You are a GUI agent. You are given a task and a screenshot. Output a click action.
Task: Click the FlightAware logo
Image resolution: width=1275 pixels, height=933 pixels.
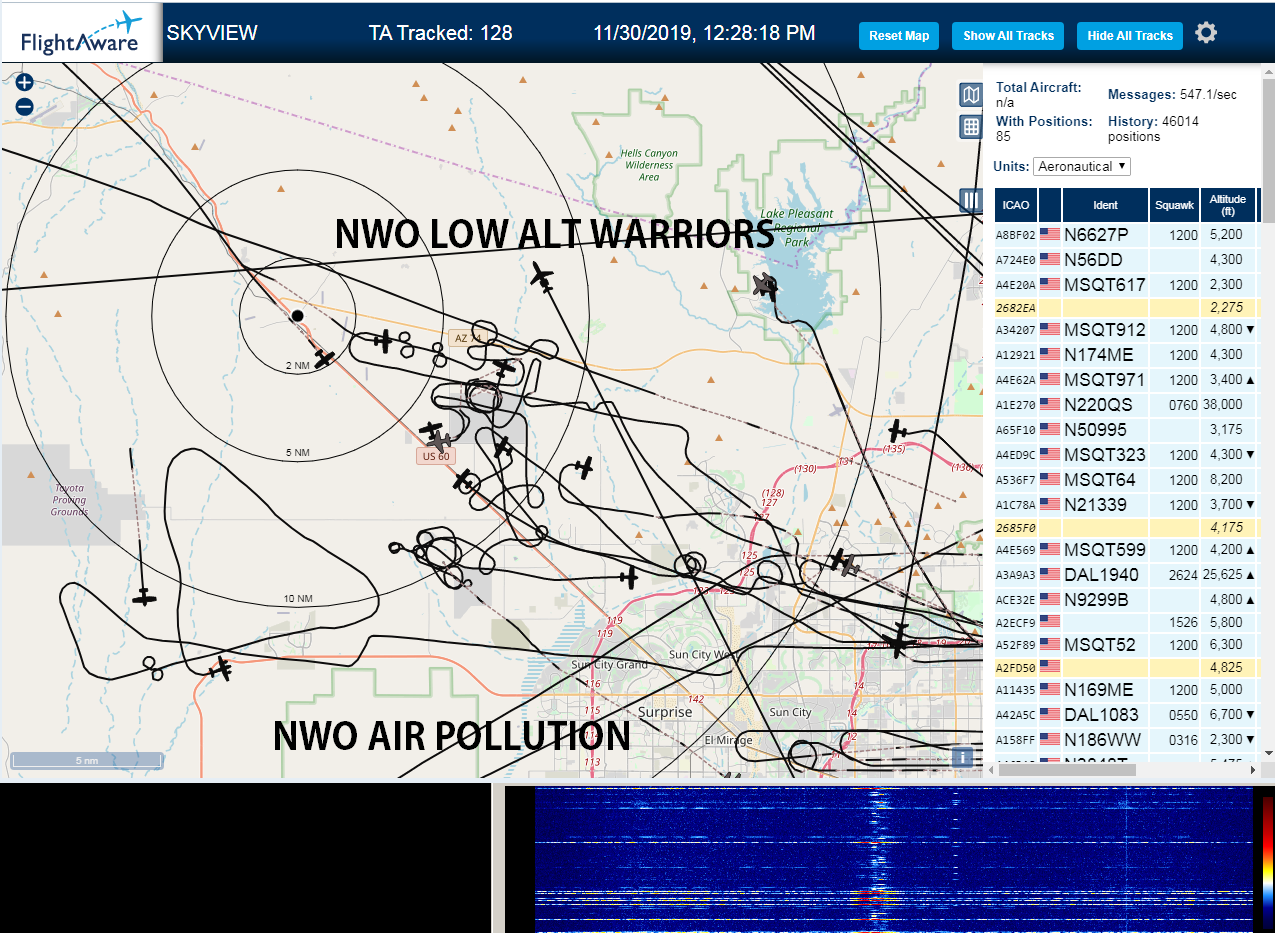click(x=82, y=33)
